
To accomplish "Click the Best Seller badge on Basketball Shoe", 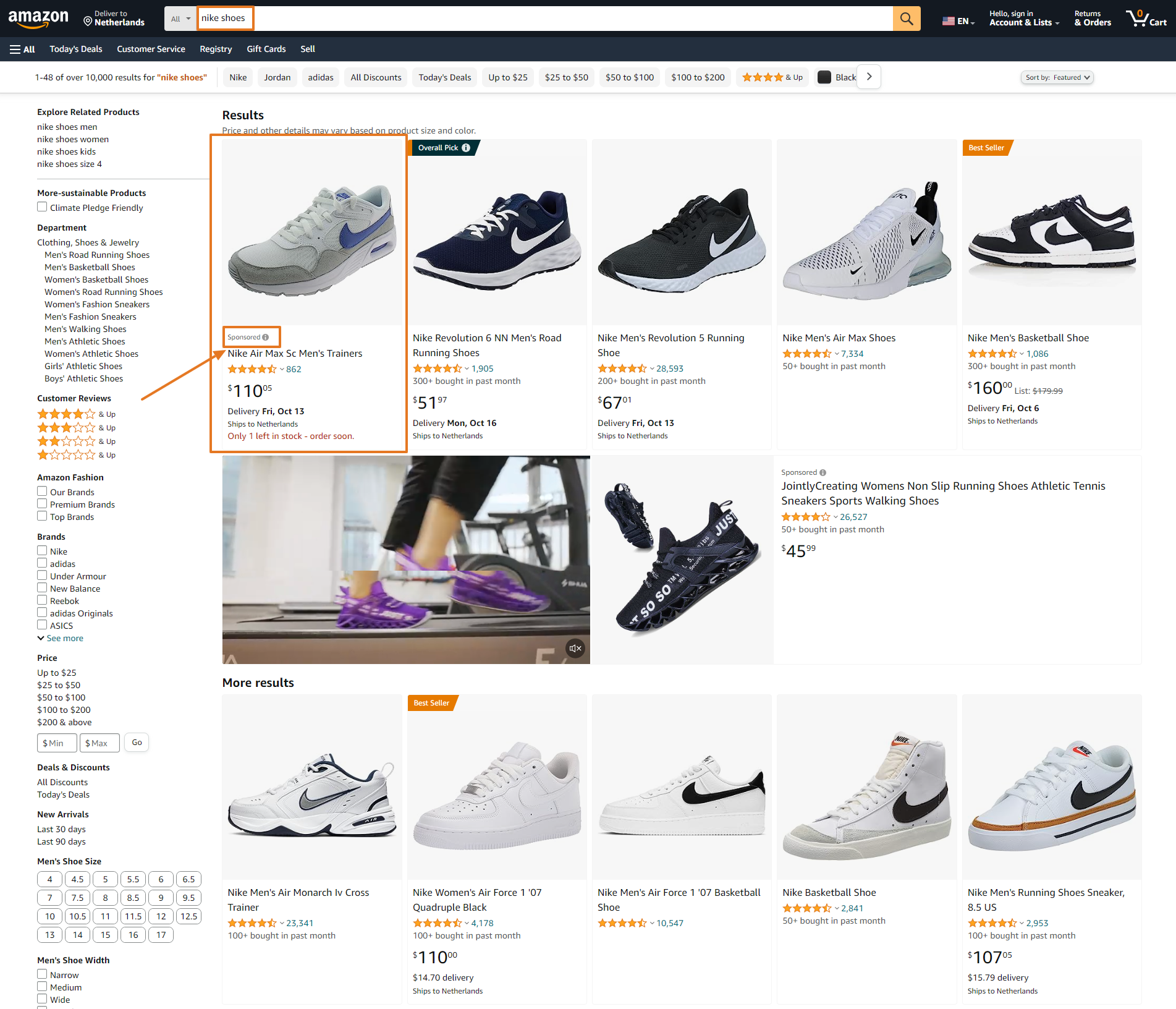I will coord(986,148).
